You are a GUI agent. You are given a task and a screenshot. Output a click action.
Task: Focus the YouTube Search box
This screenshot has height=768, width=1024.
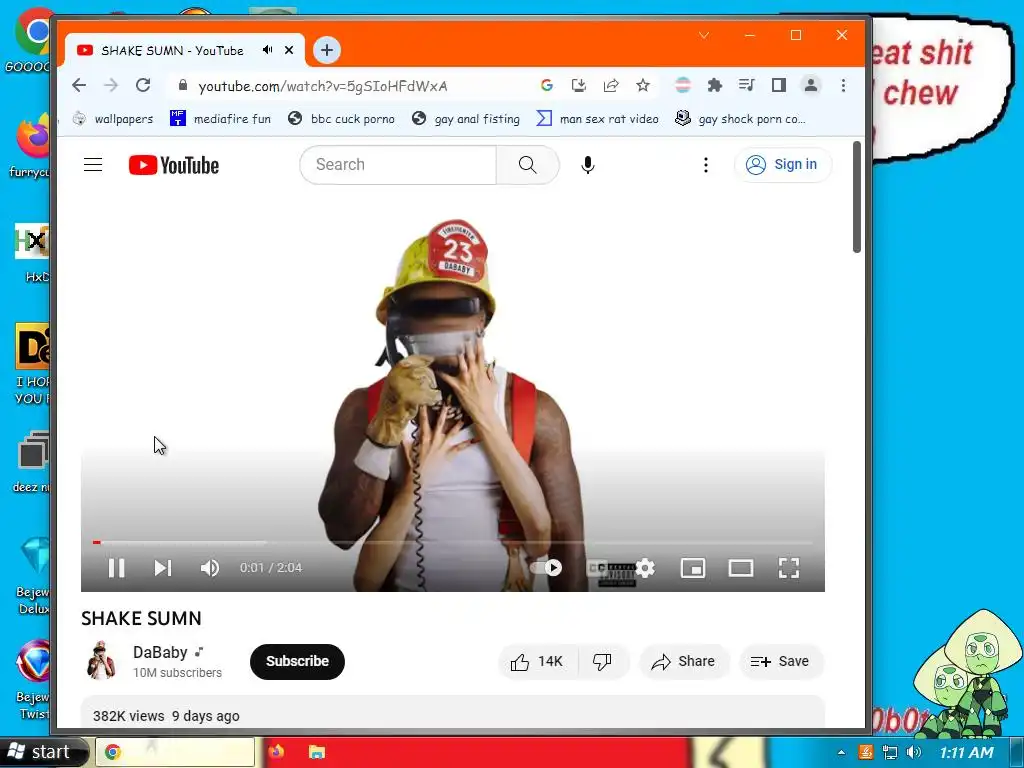[x=398, y=165]
